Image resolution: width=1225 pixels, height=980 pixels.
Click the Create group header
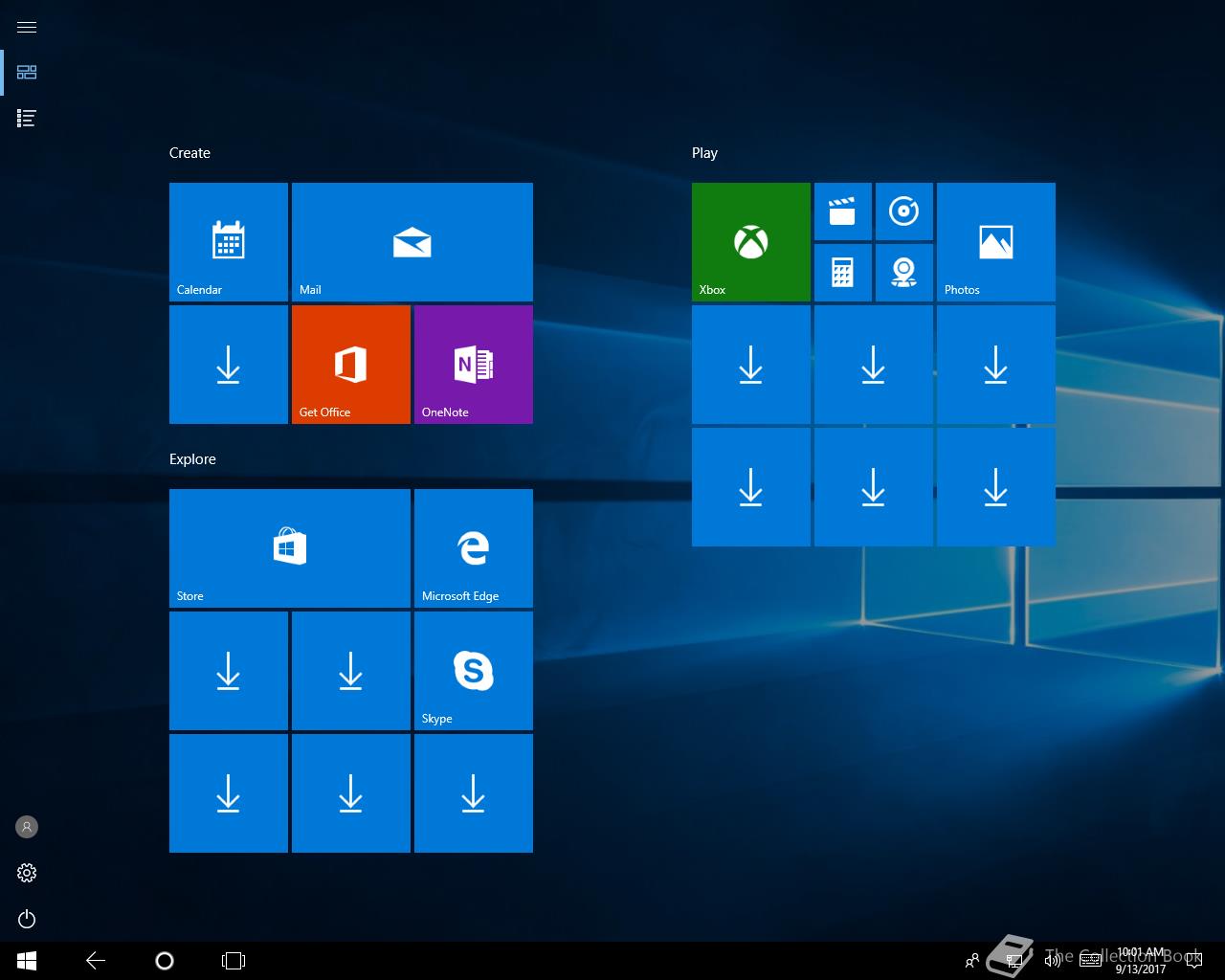pyautogui.click(x=189, y=153)
